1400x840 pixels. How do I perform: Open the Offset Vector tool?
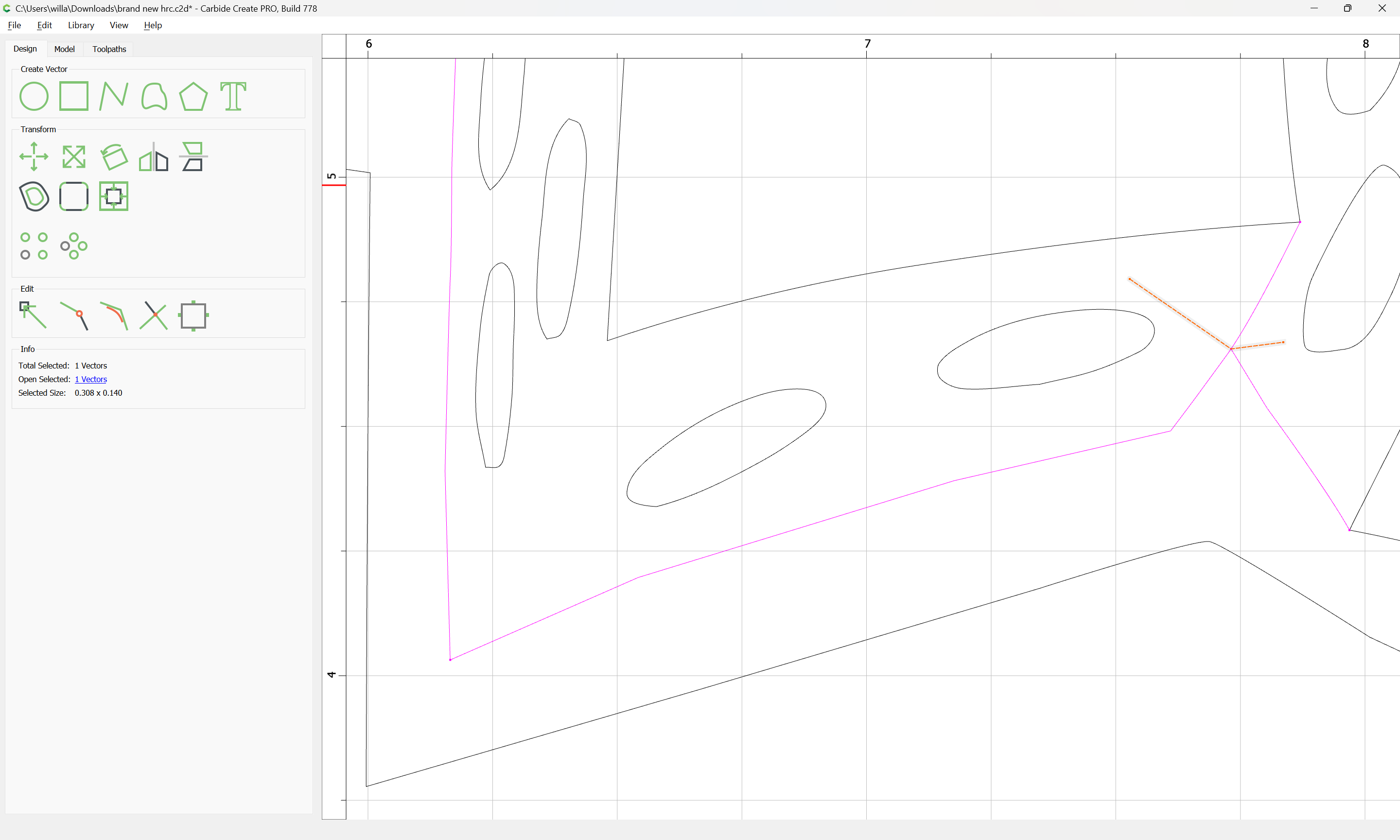(x=34, y=196)
